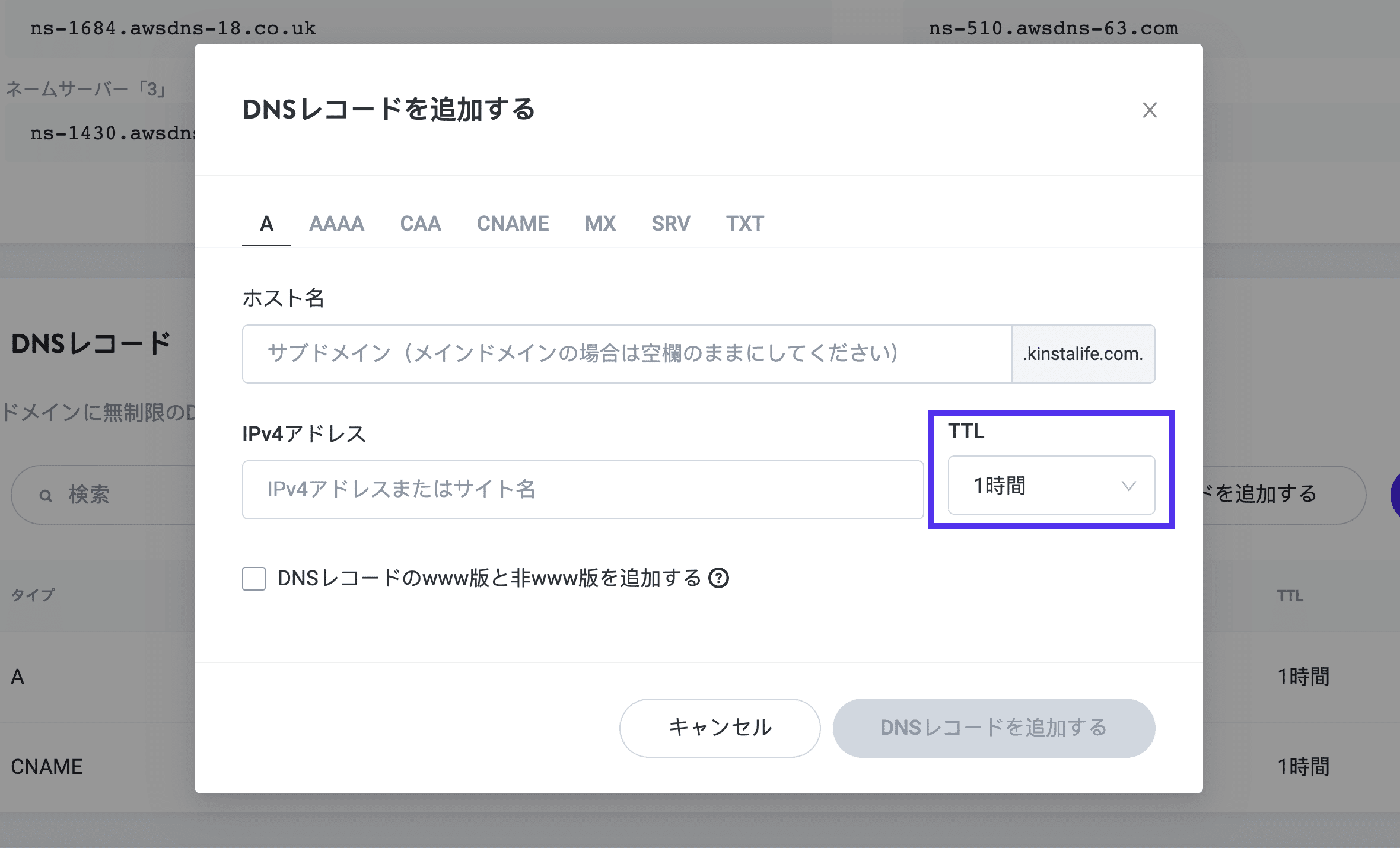Switch to the AAAA record tab
The height and width of the screenshot is (848, 1400).
pos(336,223)
